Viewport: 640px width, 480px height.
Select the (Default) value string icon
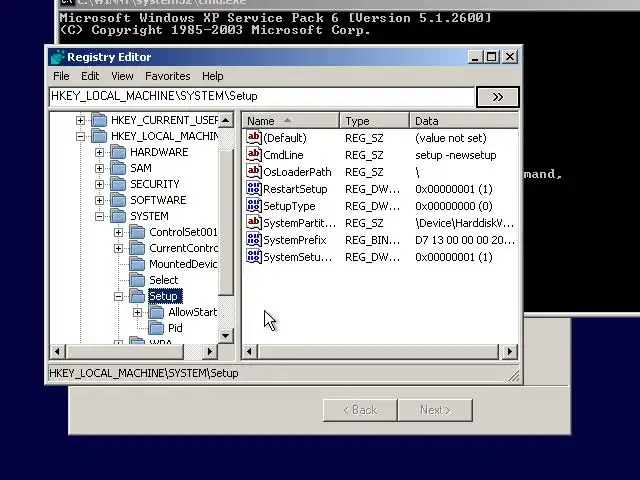click(253, 137)
